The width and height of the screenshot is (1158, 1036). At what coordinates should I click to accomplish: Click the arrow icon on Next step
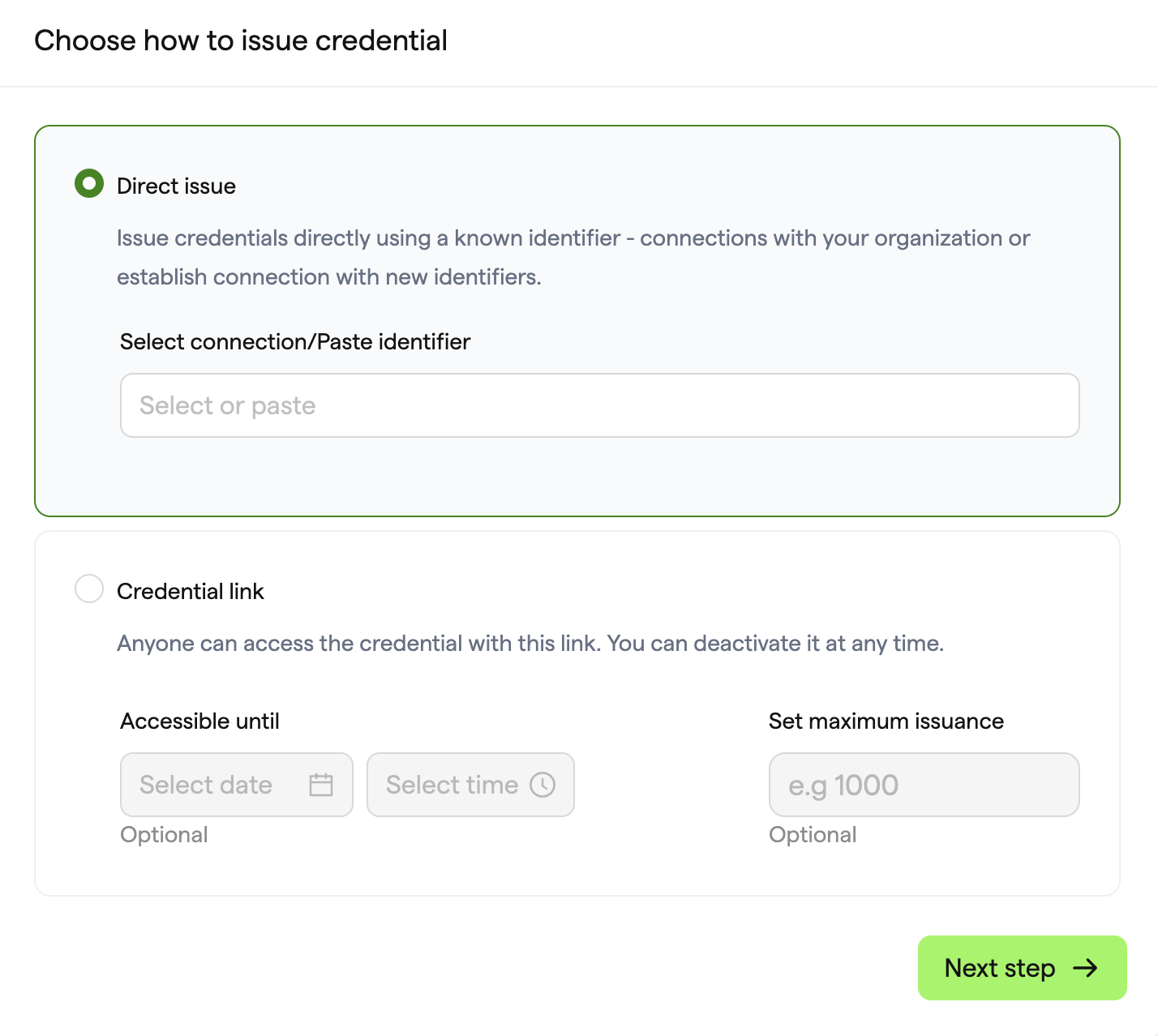tap(1085, 968)
